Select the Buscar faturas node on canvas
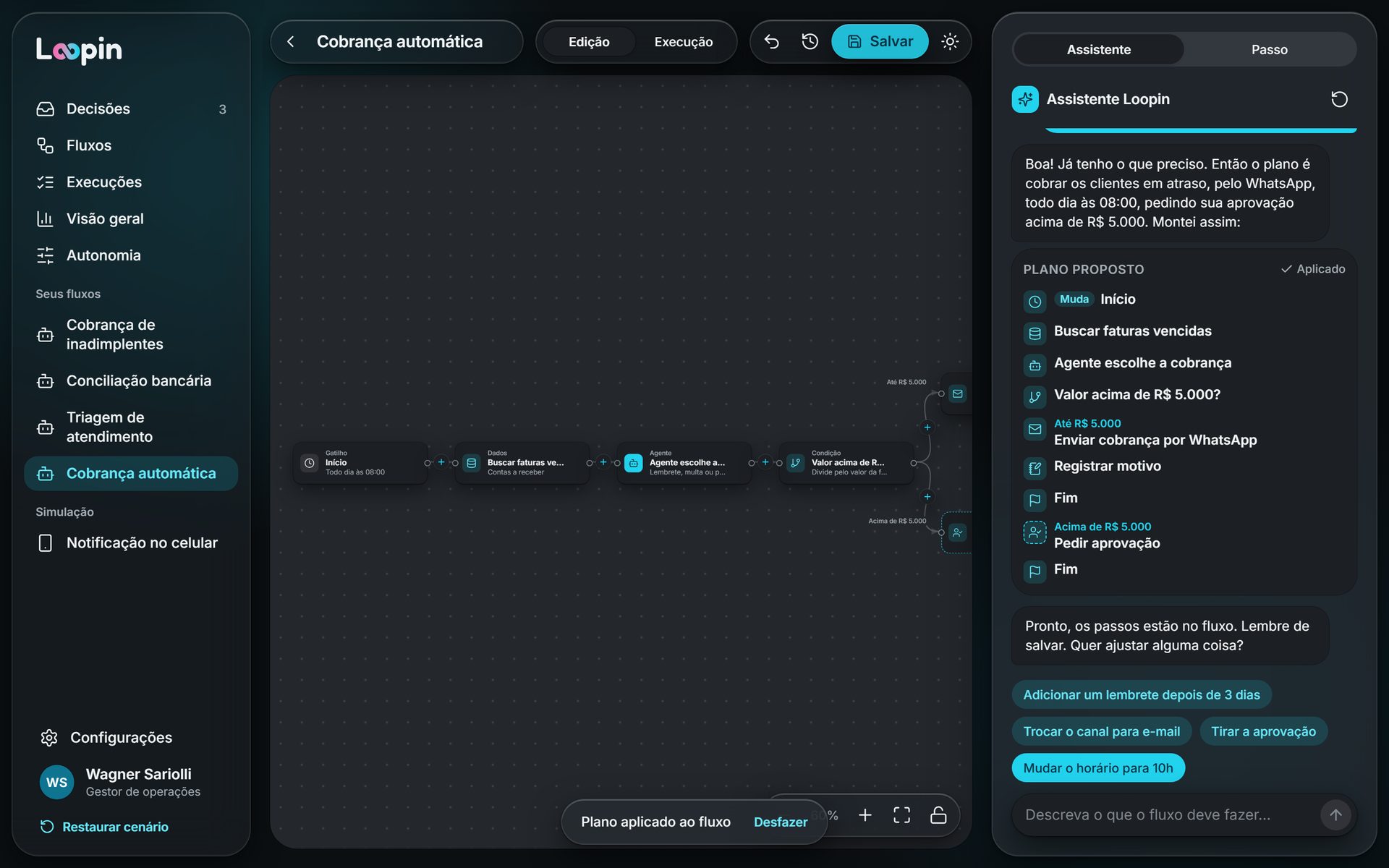Viewport: 1389px width, 868px height. point(522,463)
